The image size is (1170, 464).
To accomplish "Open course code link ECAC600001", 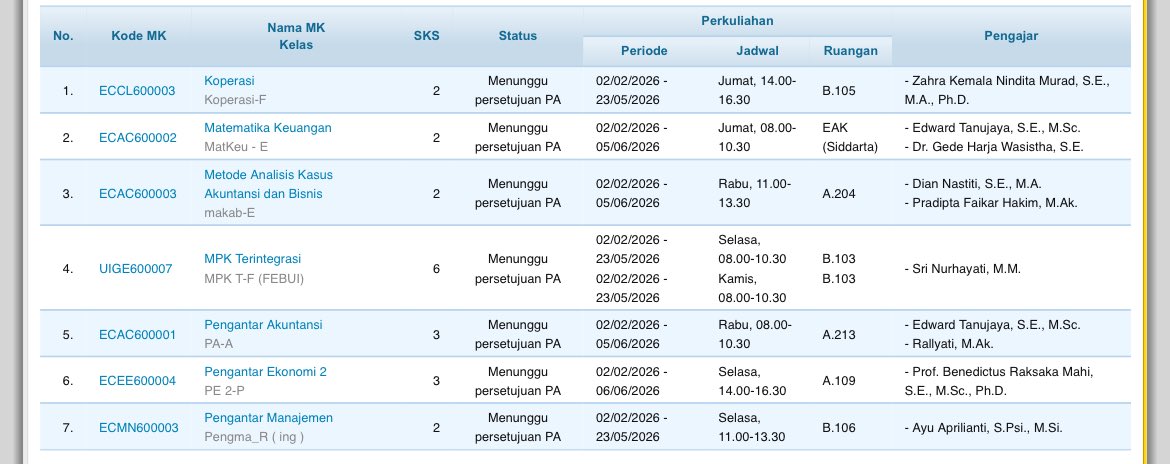I will [x=138, y=335].
